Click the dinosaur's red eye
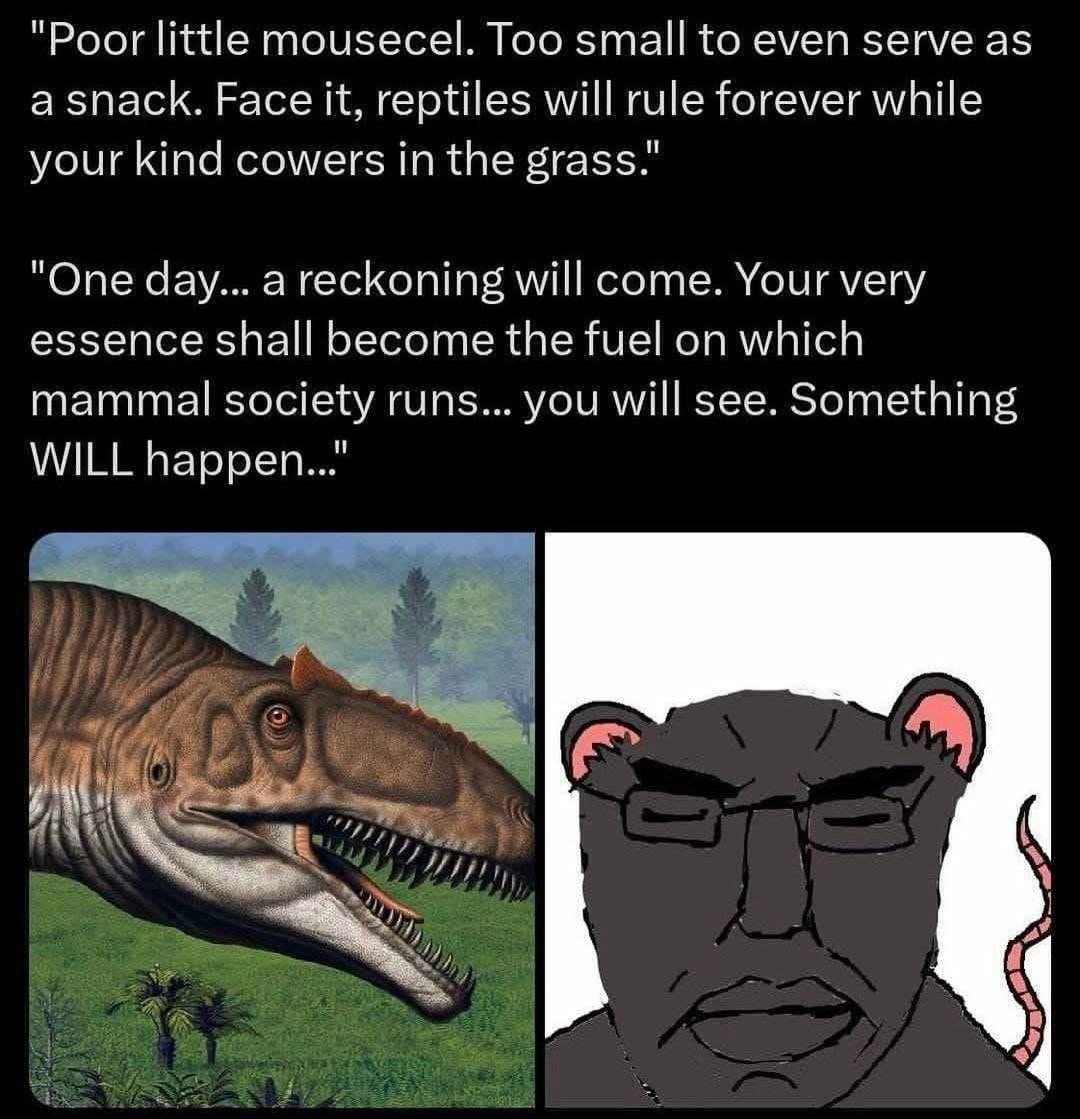Viewport: 1080px width, 1119px height. click(x=278, y=714)
